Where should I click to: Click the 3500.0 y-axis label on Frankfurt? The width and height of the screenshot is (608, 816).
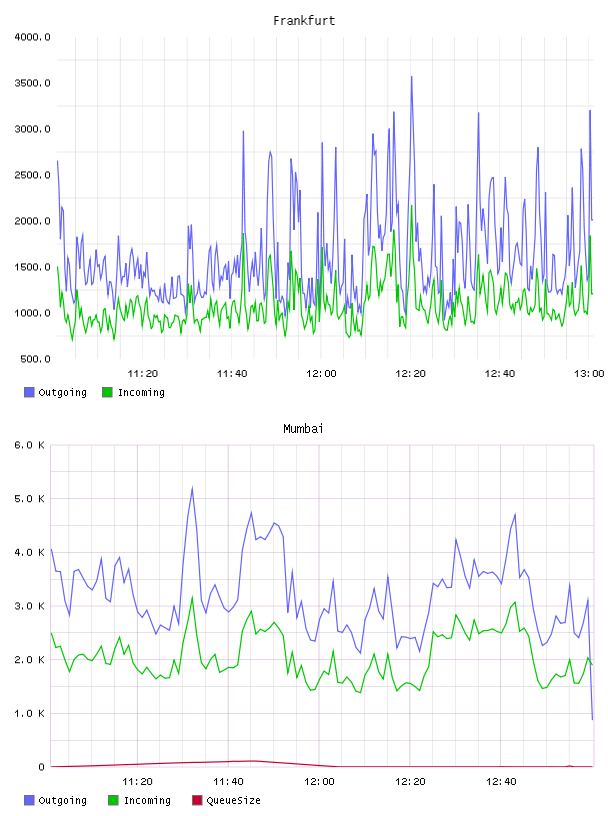(32, 83)
